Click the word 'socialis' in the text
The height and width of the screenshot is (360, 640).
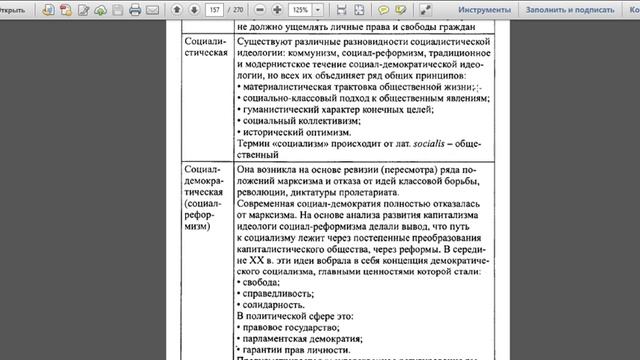[429, 144]
